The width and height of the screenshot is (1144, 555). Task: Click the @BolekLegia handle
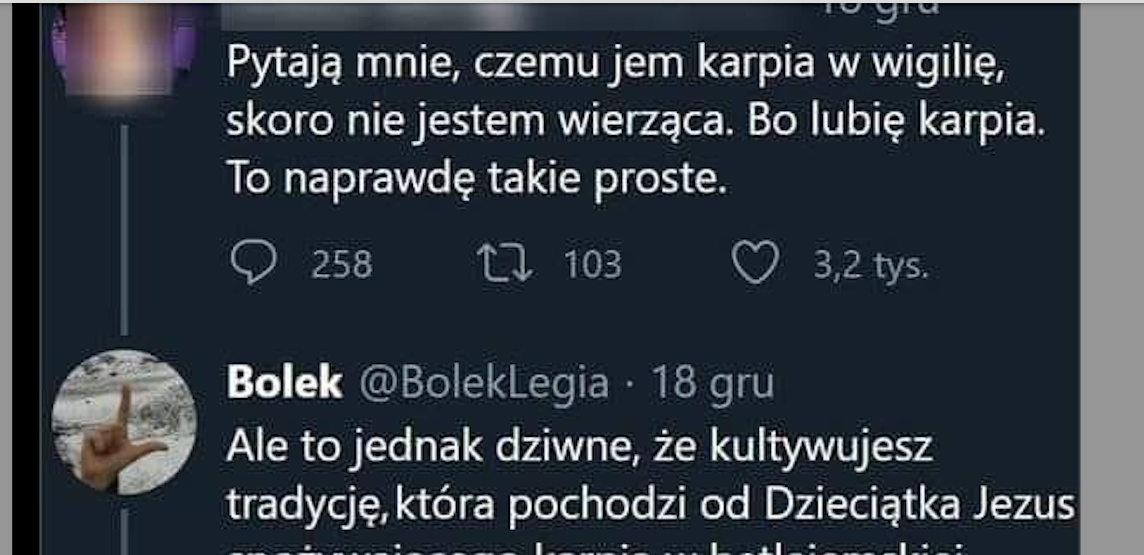tap(483, 383)
